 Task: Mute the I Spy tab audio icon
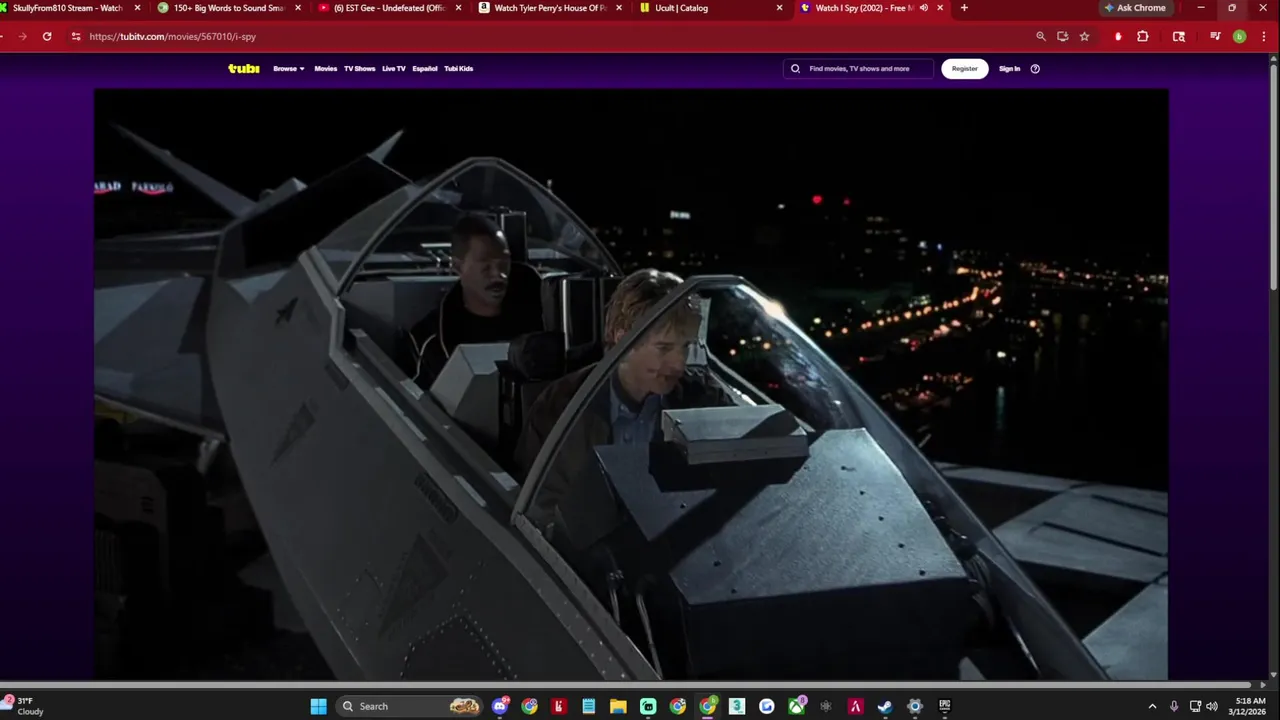[x=924, y=8]
